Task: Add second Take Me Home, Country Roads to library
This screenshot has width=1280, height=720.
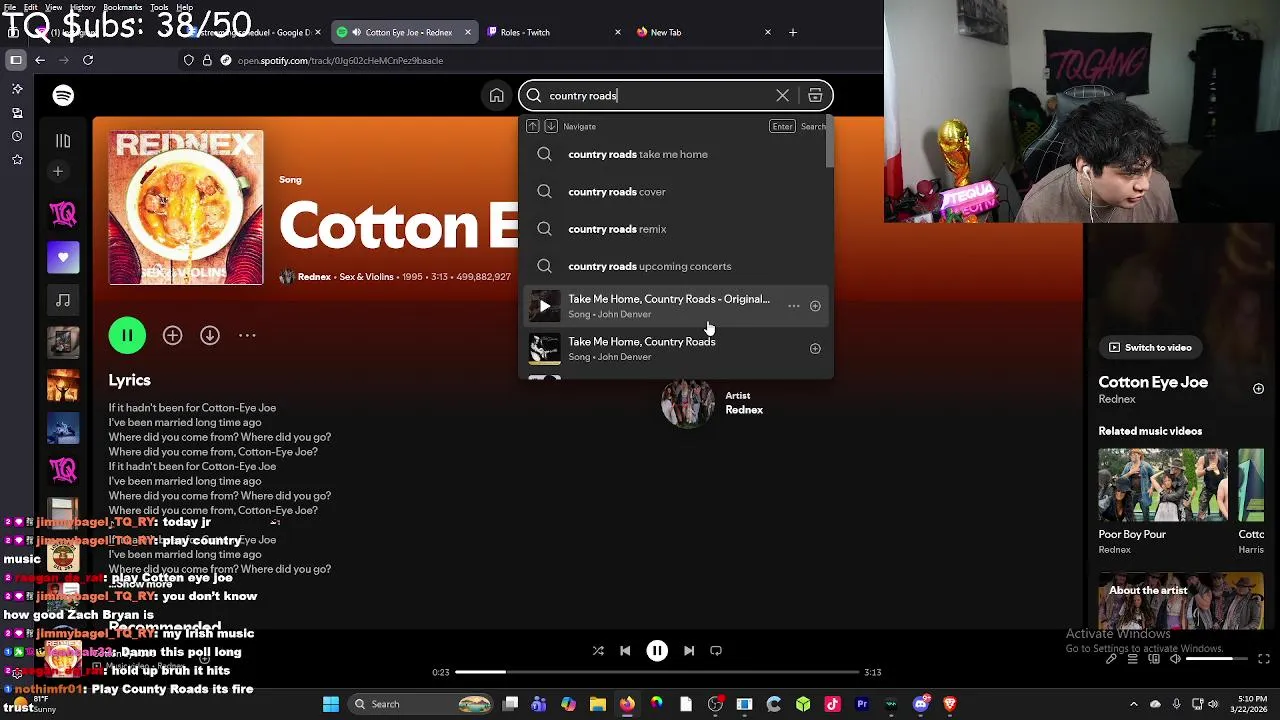Action: pos(815,349)
